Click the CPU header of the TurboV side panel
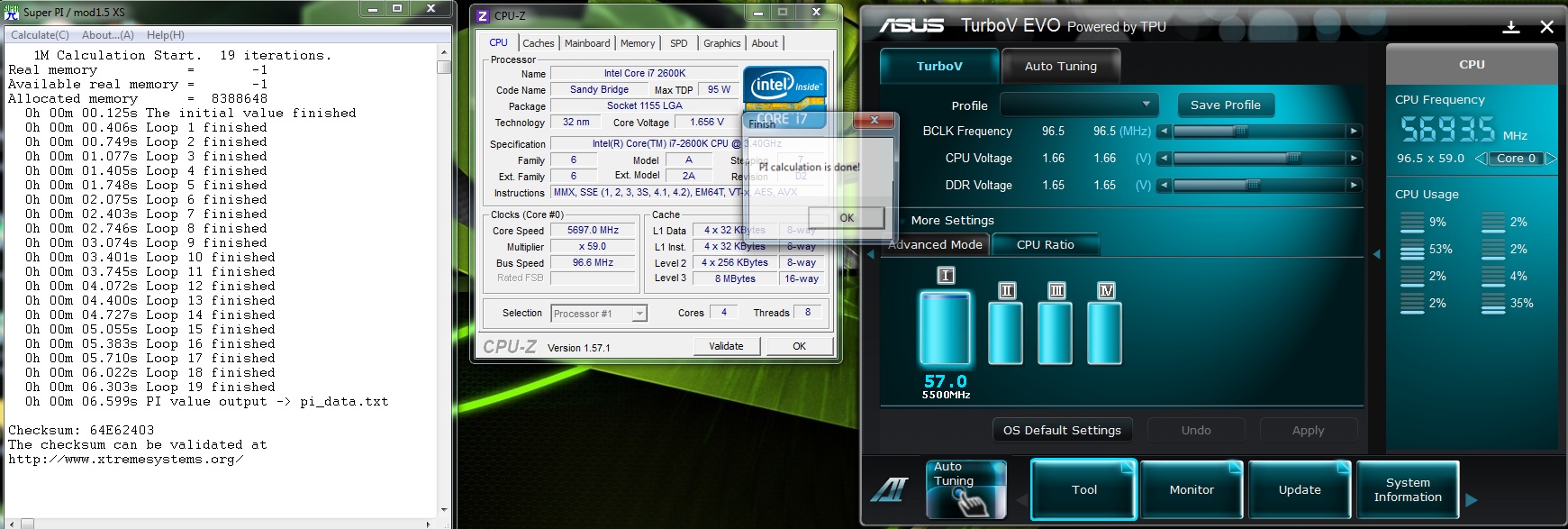The width and height of the screenshot is (1568, 529). point(1472,65)
